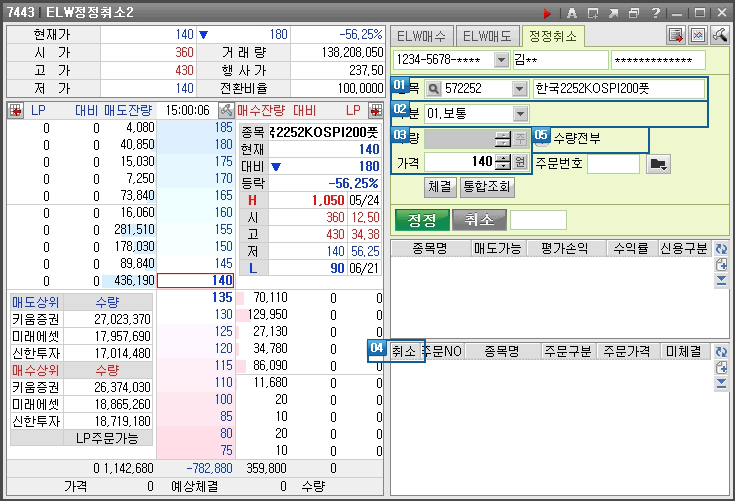Click the down arrow icon beside the unfilled orders list
The width and height of the screenshot is (735, 501).
[721, 384]
